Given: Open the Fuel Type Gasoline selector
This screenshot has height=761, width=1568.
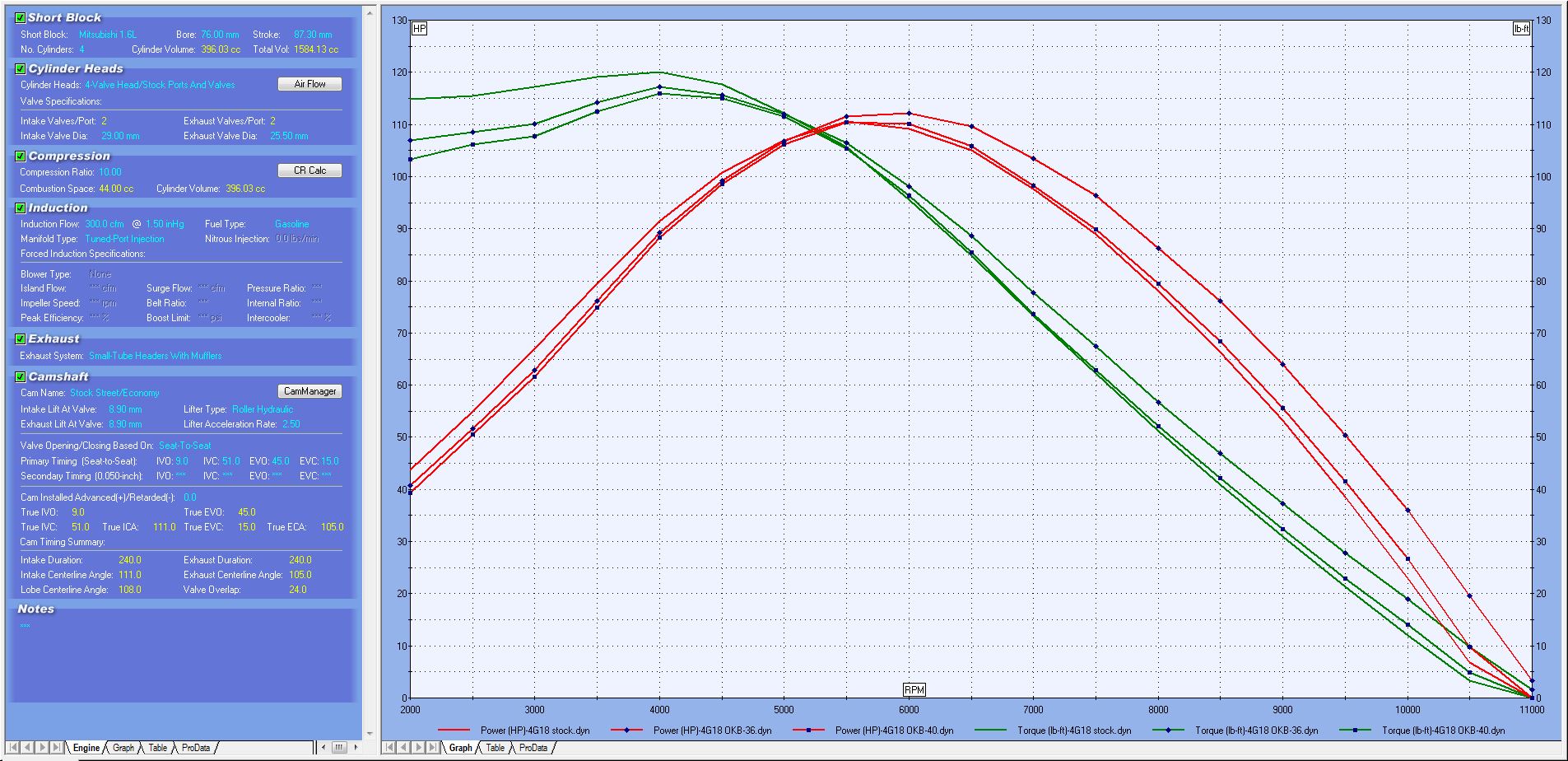Looking at the screenshot, I should pyautogui.click(x=291, y=224).
